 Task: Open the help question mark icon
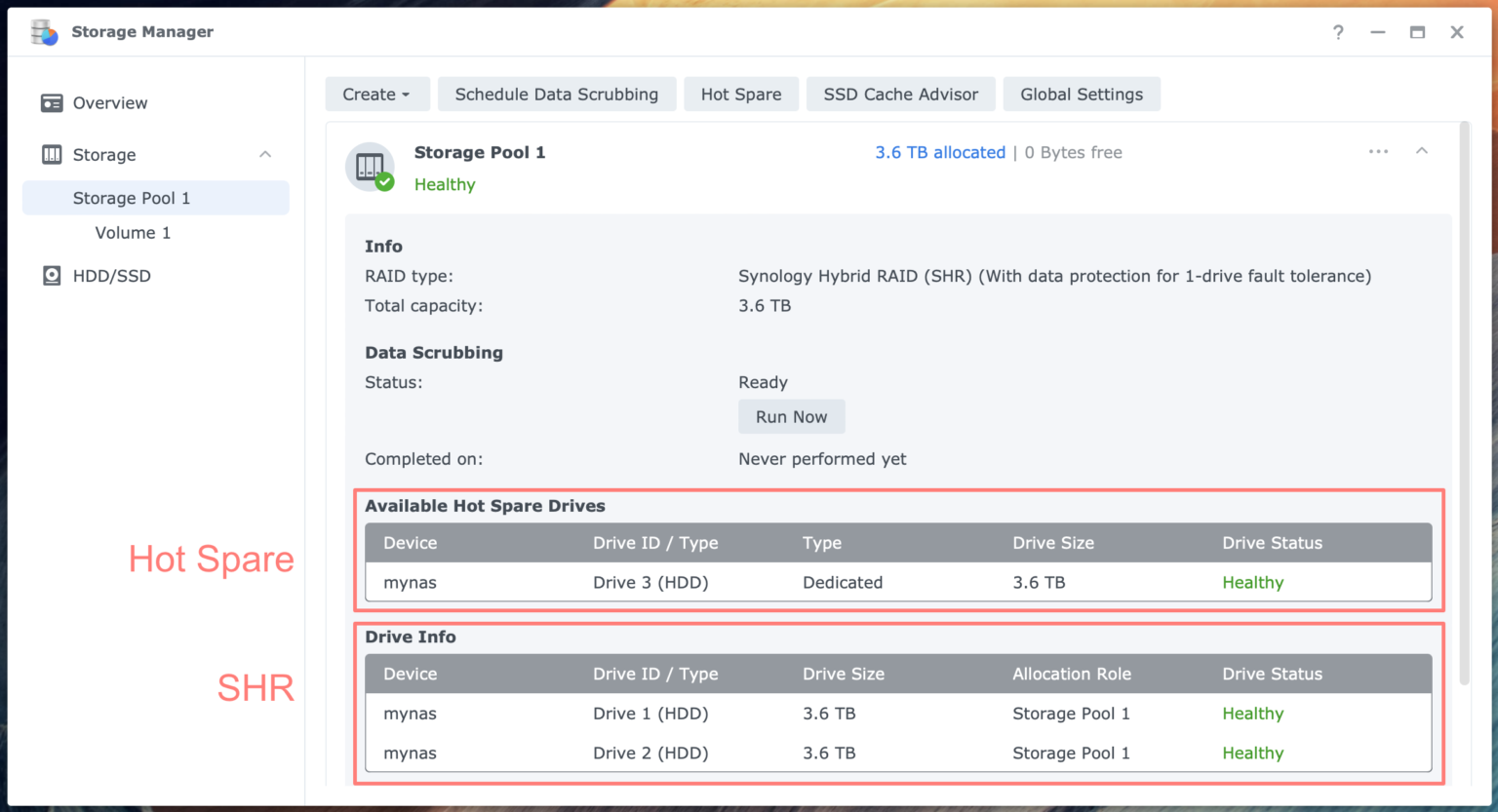tap(1338, 32)
